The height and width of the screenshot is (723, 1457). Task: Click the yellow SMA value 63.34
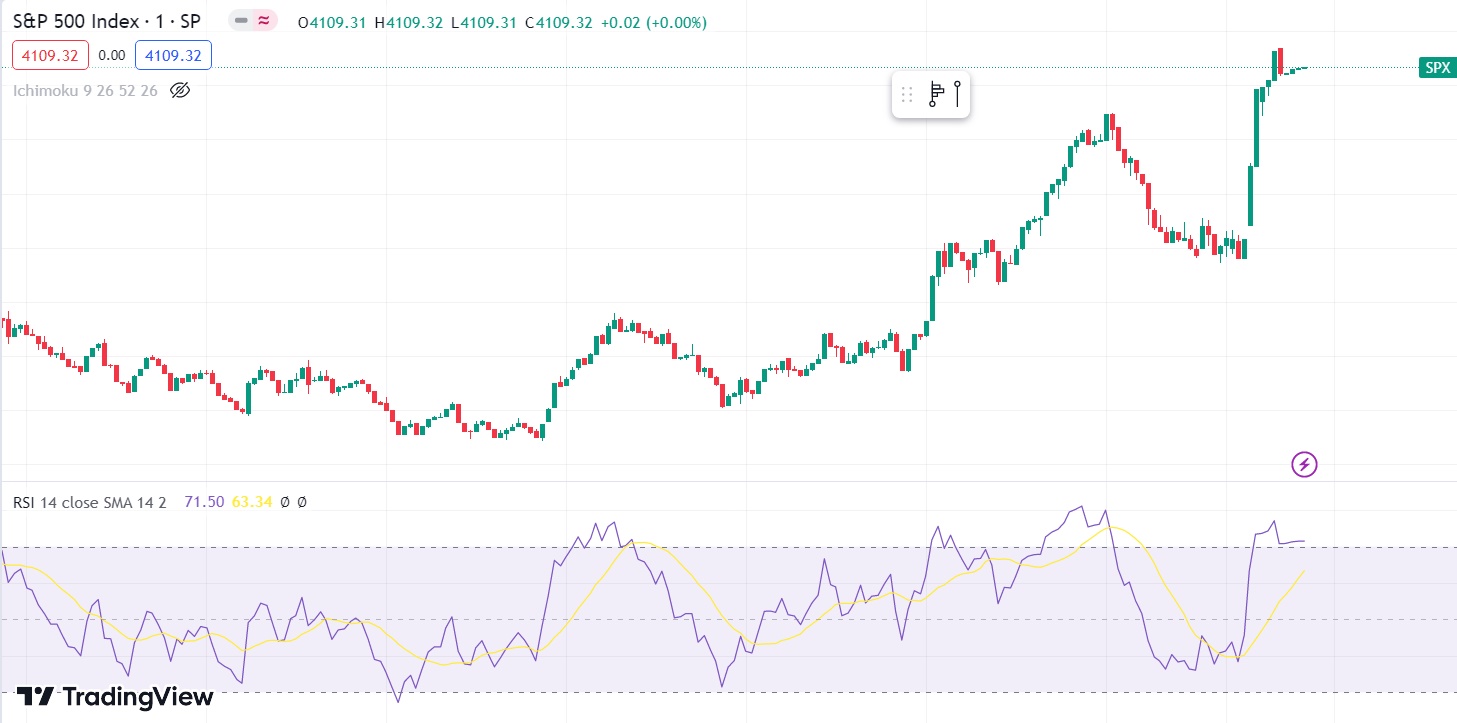252,502
